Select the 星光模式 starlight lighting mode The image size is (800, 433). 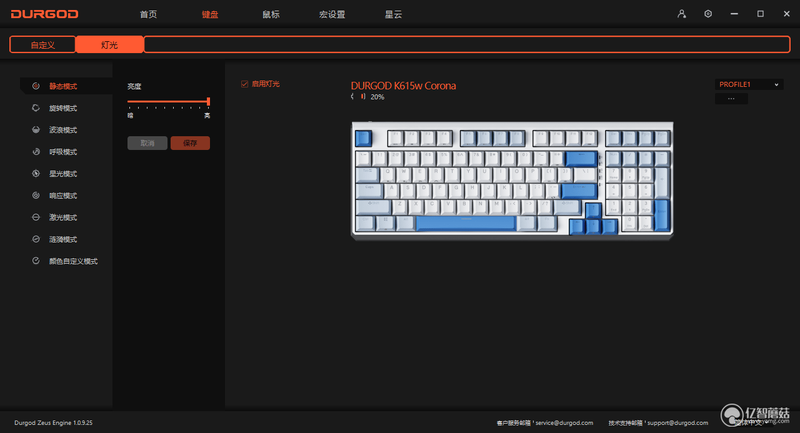coord(63,174)
